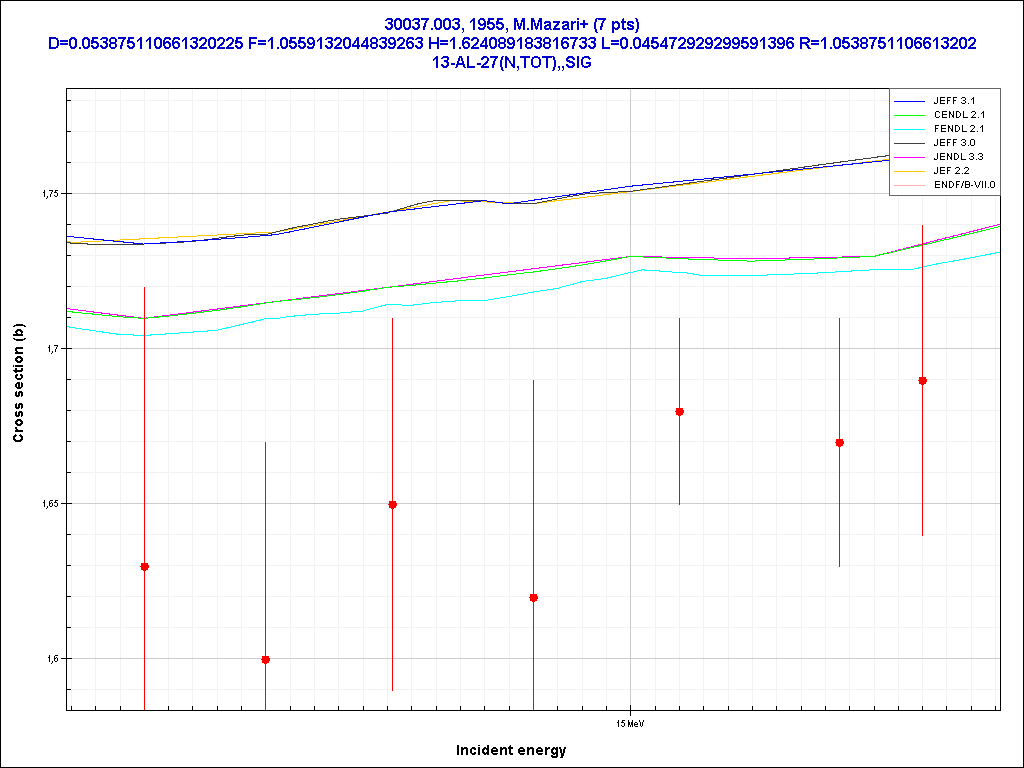
Task: Click the "Incident energy" x-axis title
Action: (511, 750)
